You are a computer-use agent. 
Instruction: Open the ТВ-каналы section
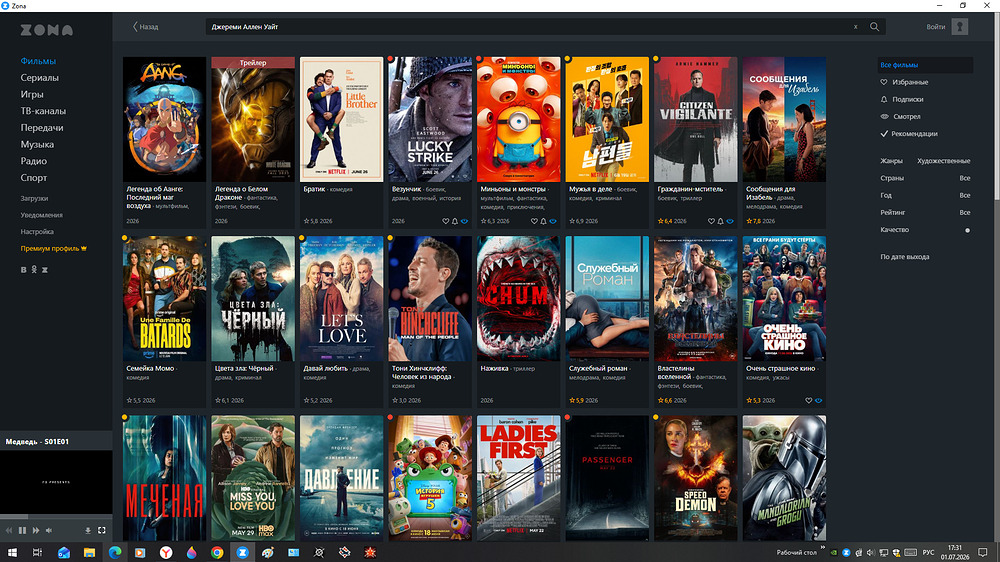click(x=43, y=111)
